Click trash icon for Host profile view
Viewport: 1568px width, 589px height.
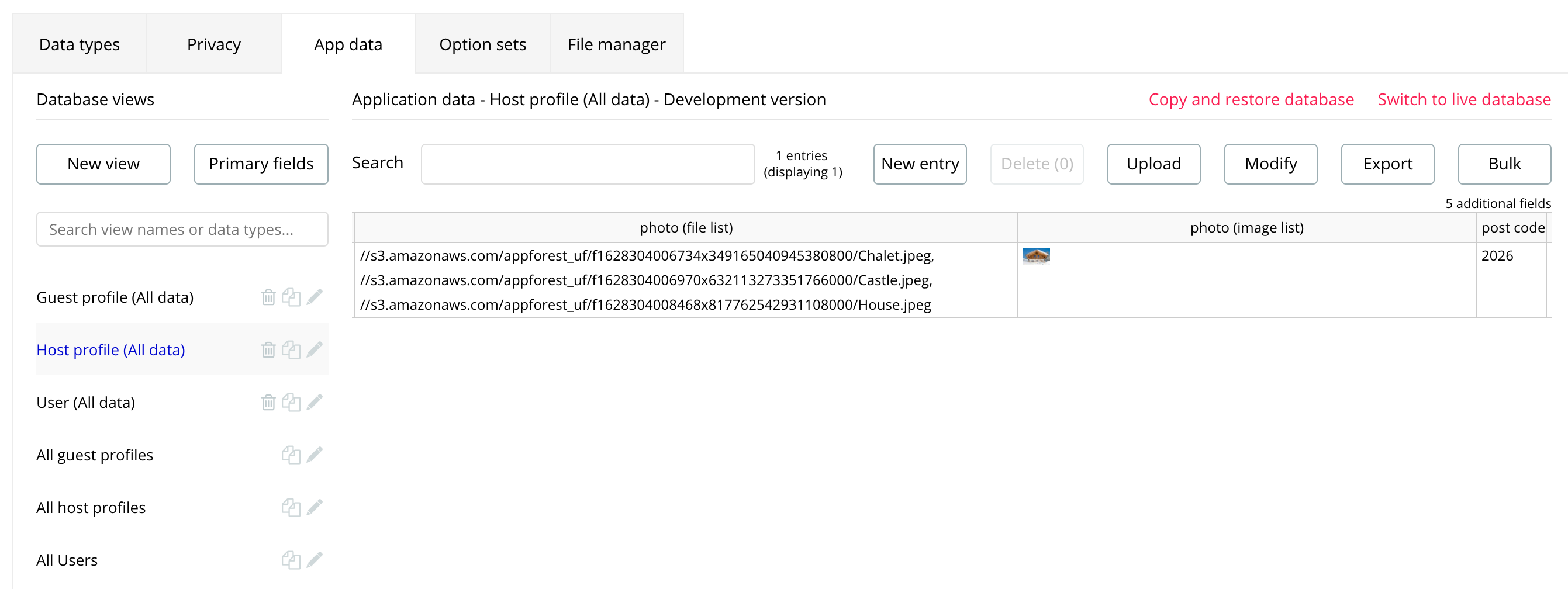click(x=268, y=350)
